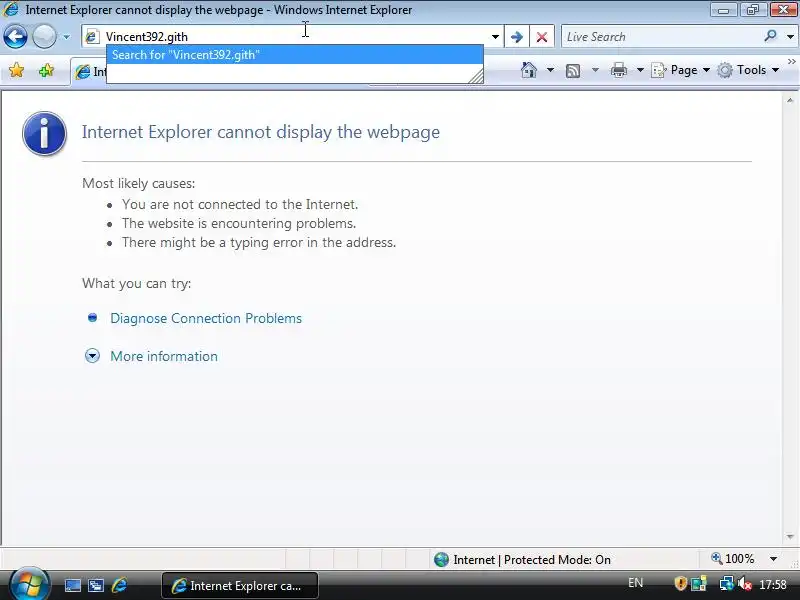Click the autocomplete dropdown resize grip
800x600 pixels.
476,77
